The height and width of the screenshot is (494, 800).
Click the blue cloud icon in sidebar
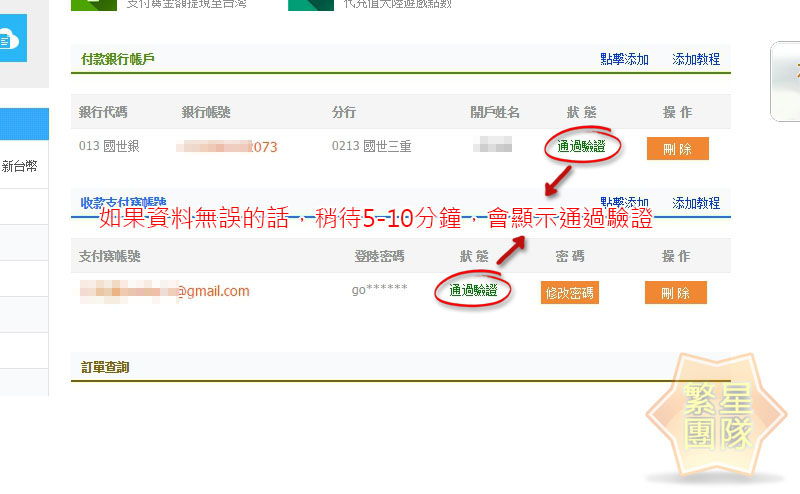12,40
